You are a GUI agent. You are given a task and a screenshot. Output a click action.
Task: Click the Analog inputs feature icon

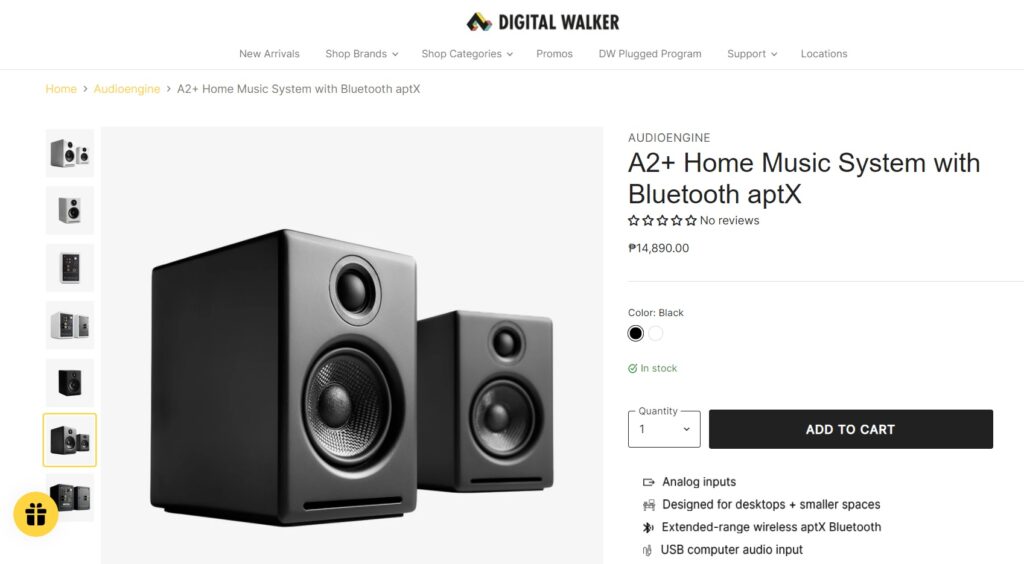coord(648,482)
